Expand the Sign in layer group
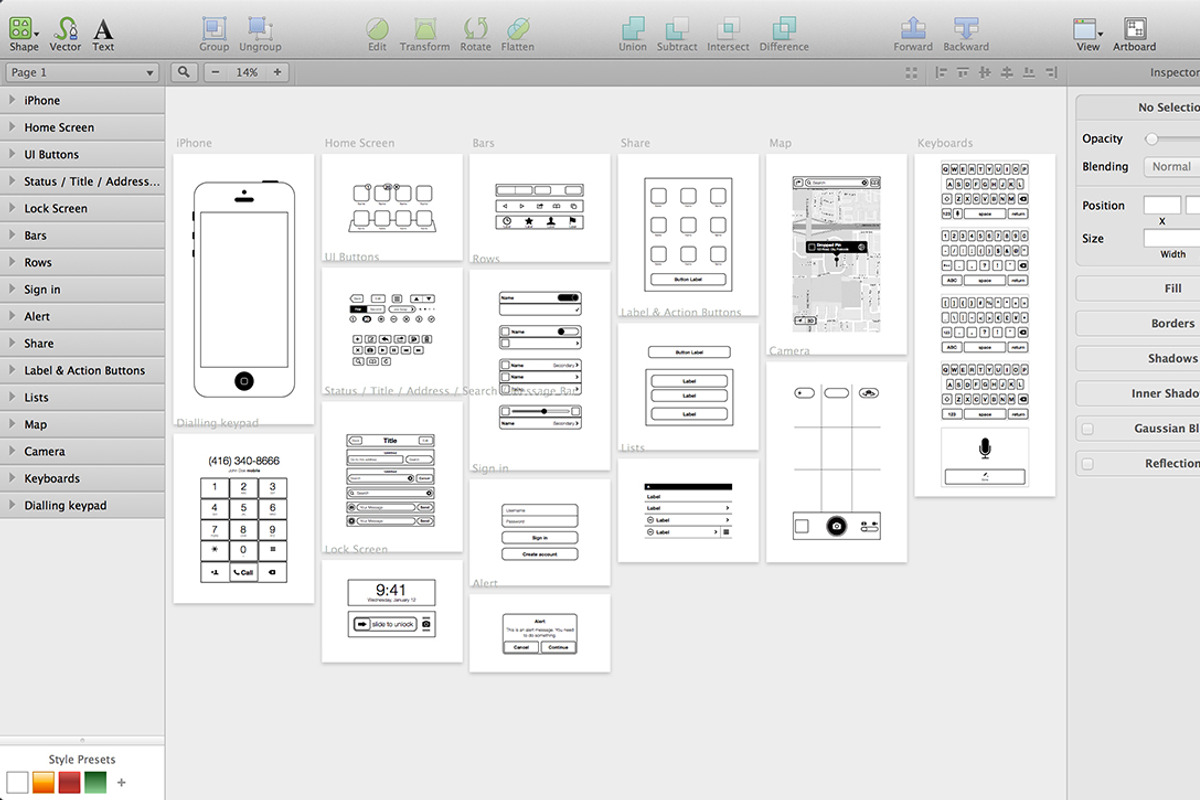The width and height of the screenshot is (1200, 800). point(11,289)
